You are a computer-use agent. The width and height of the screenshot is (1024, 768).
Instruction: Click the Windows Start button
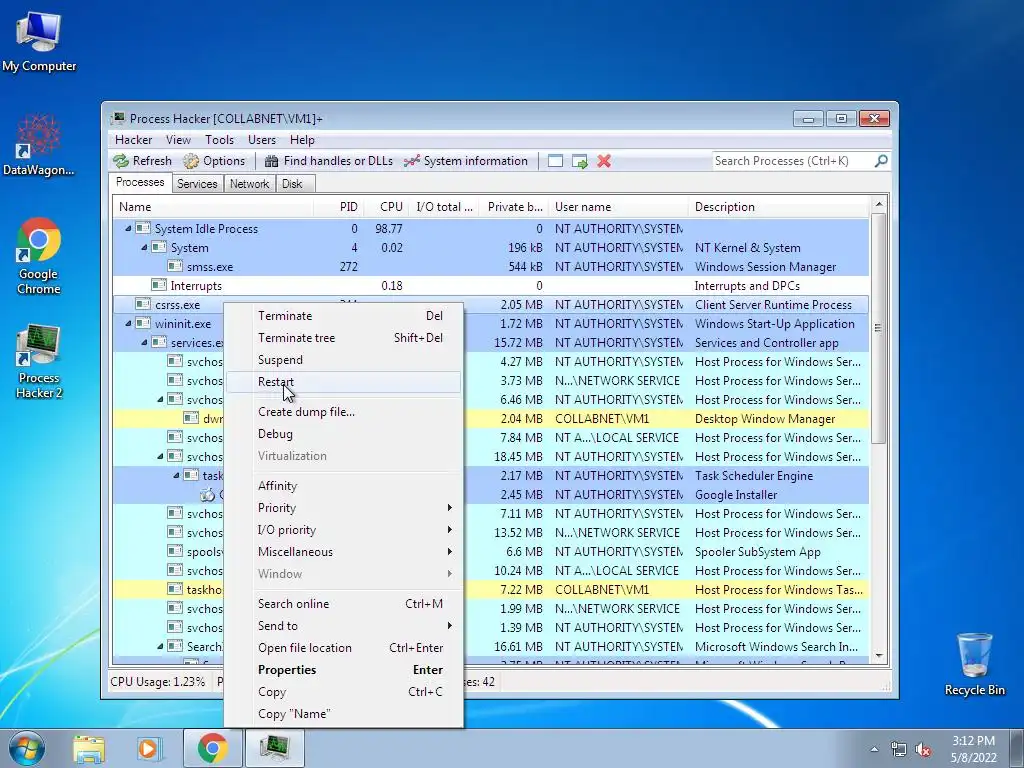coord(26,748)
